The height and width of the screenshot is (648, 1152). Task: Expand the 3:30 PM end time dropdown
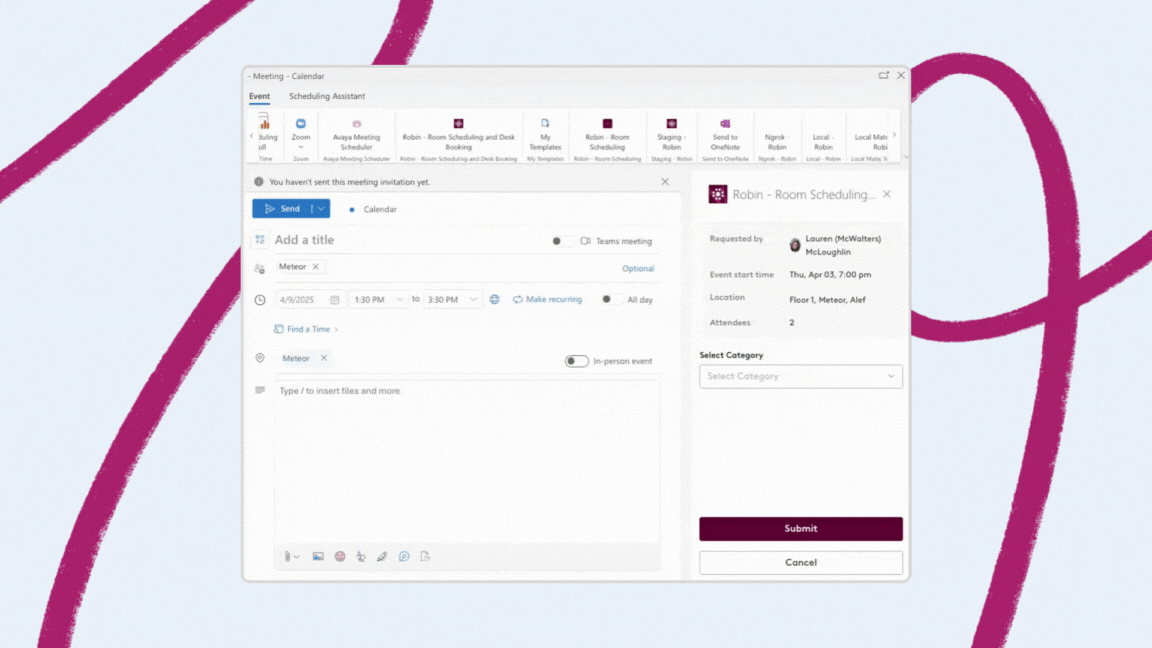(473, 300)
